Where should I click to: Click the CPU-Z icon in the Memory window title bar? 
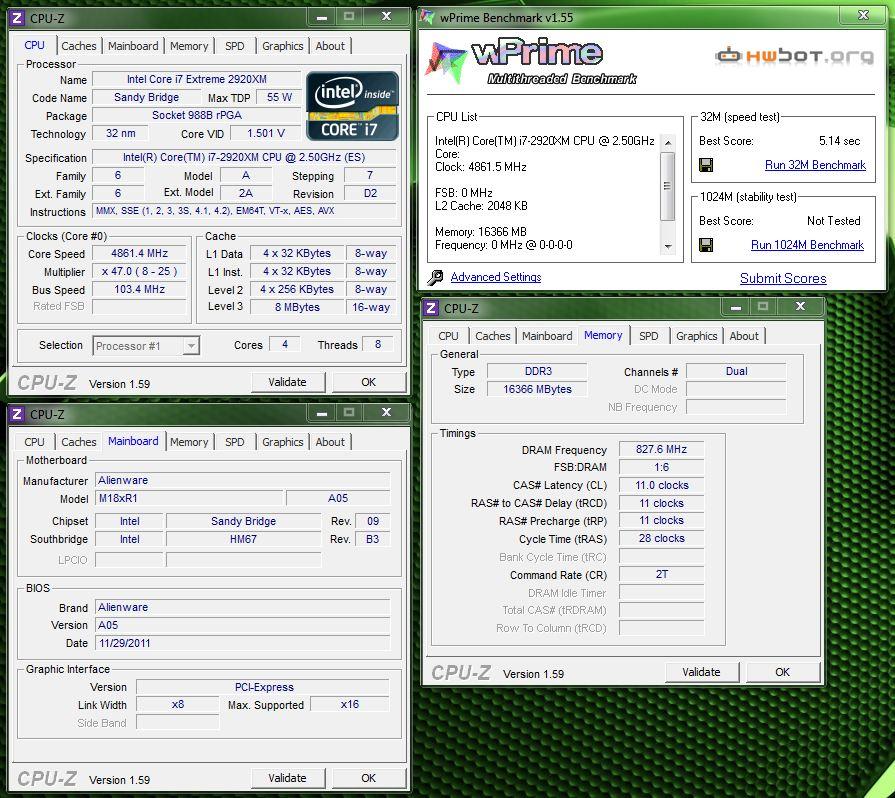point(431,308)
